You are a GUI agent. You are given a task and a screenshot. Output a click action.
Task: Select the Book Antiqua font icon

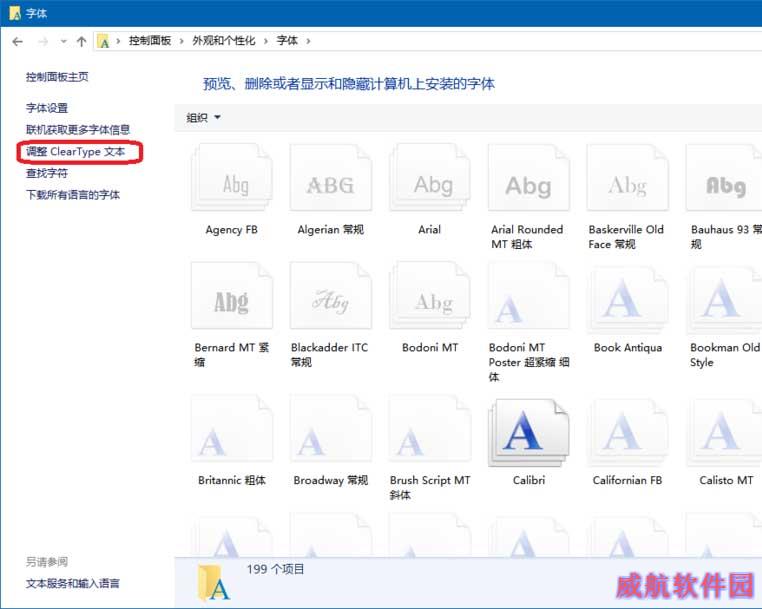coord(627,299)
